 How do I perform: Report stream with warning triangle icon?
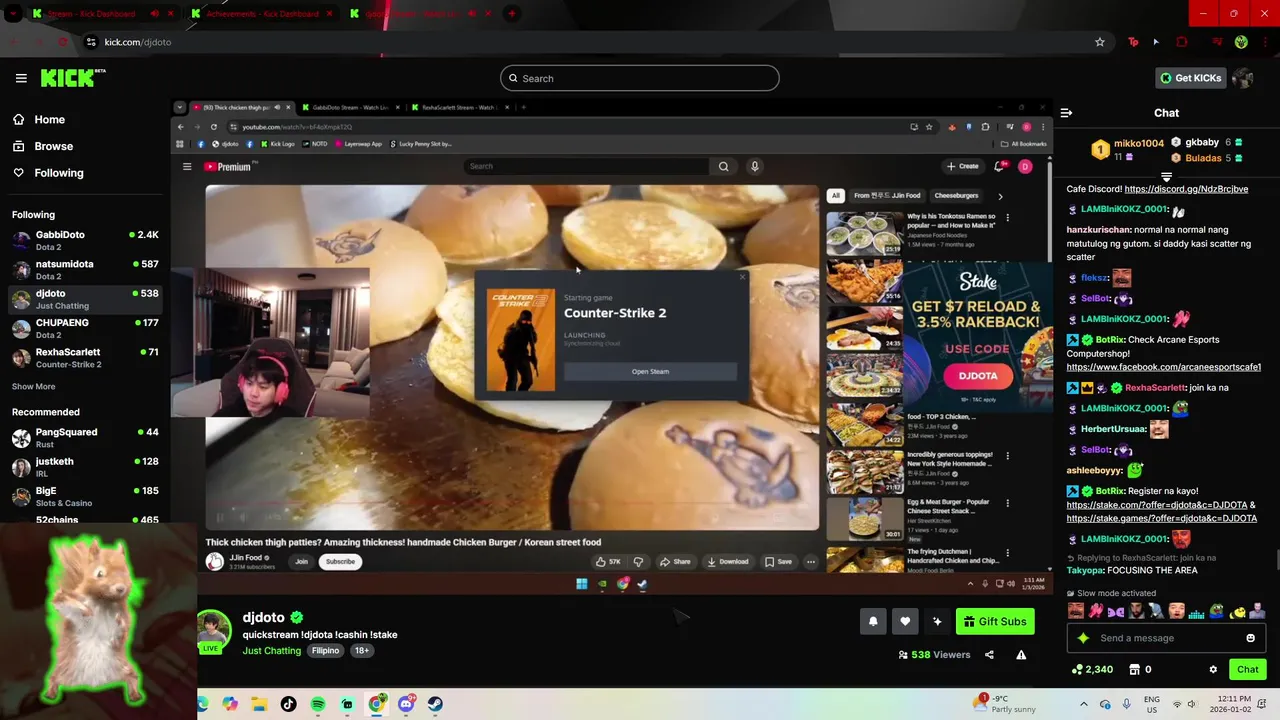1021,655
